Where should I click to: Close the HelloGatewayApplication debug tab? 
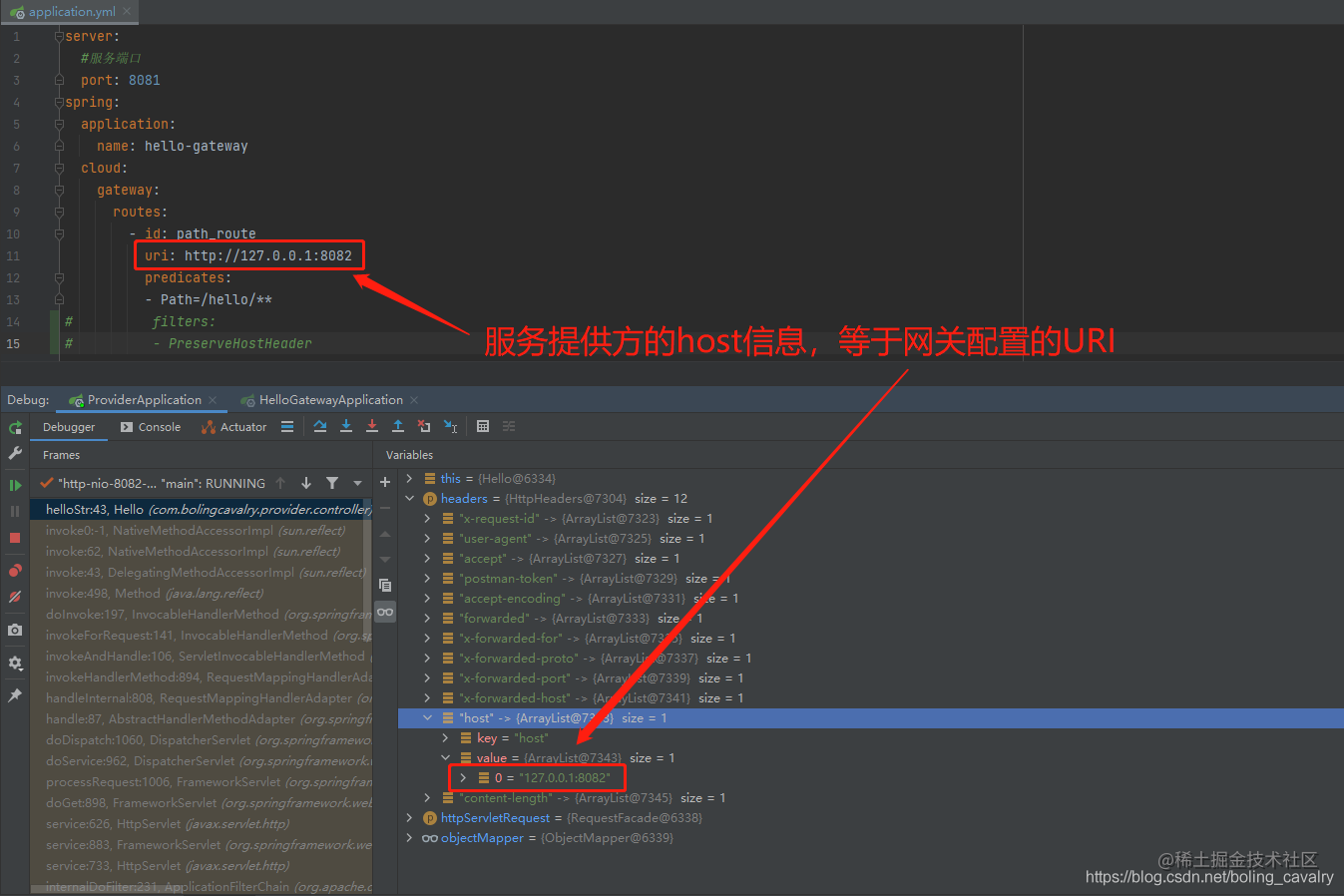click(414, 400)
